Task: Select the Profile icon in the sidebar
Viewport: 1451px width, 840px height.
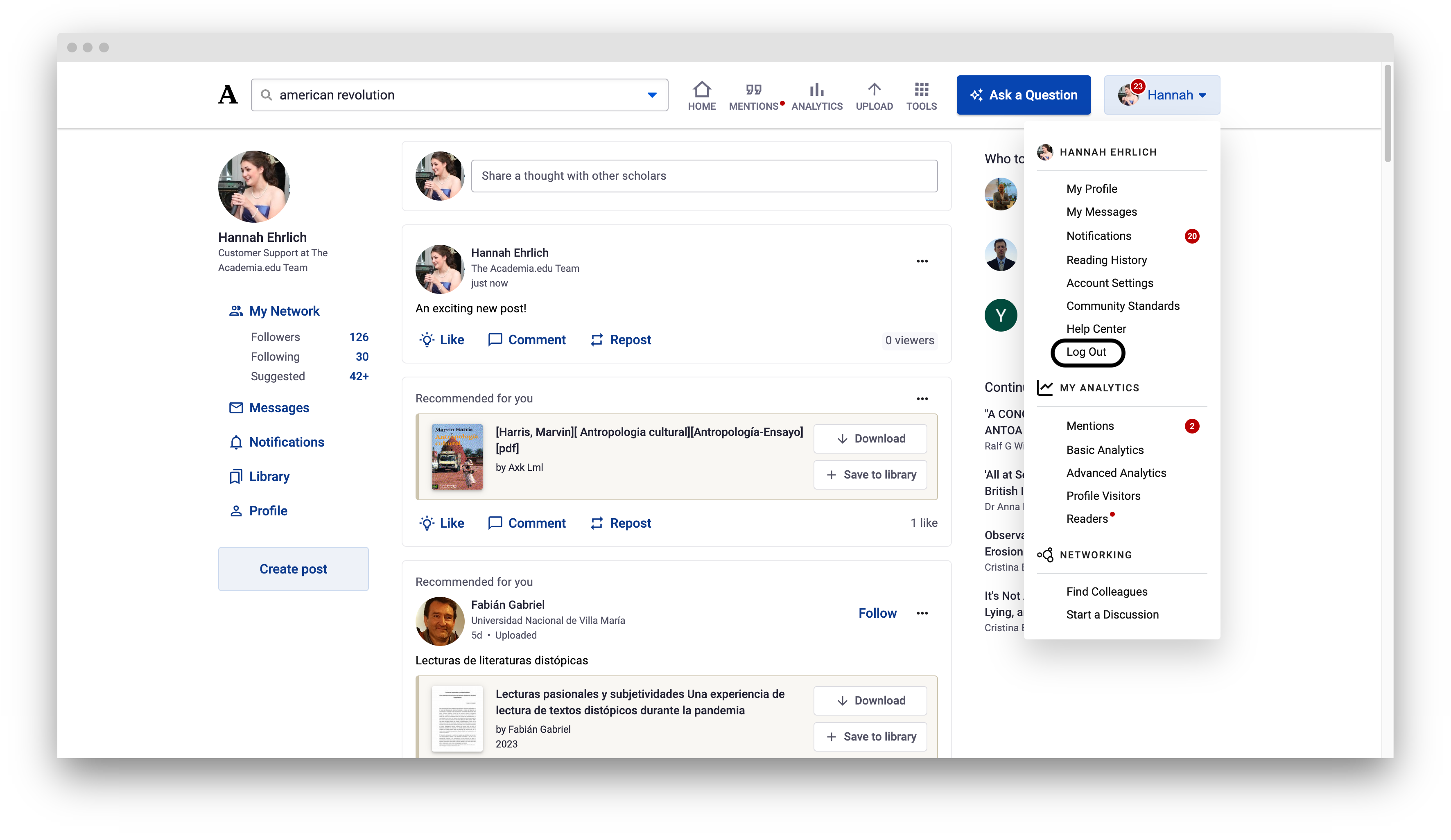Action: [236, 511]
